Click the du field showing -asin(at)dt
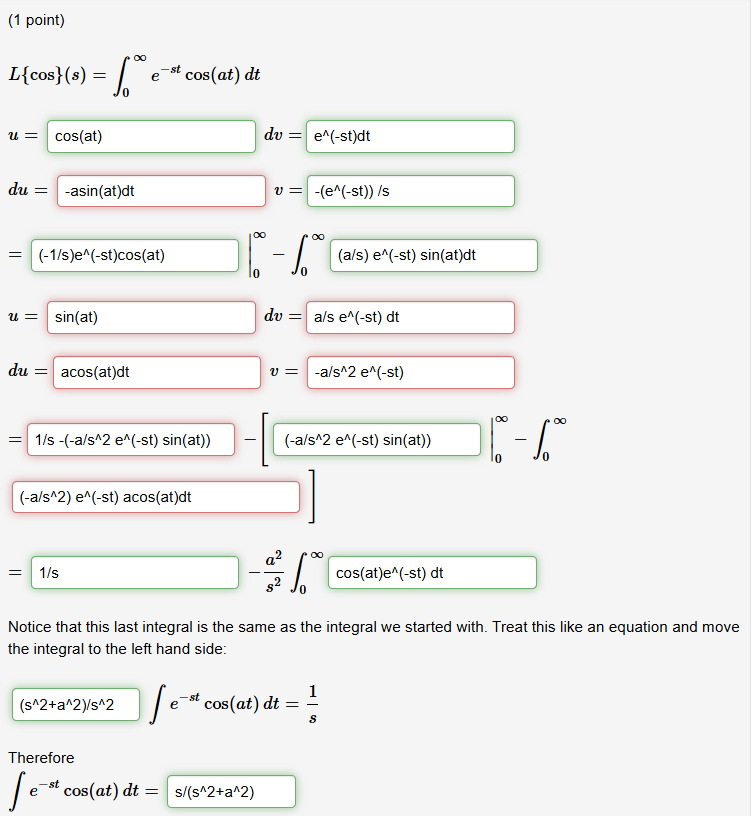 pyautogui.click(x=160, y=190)
